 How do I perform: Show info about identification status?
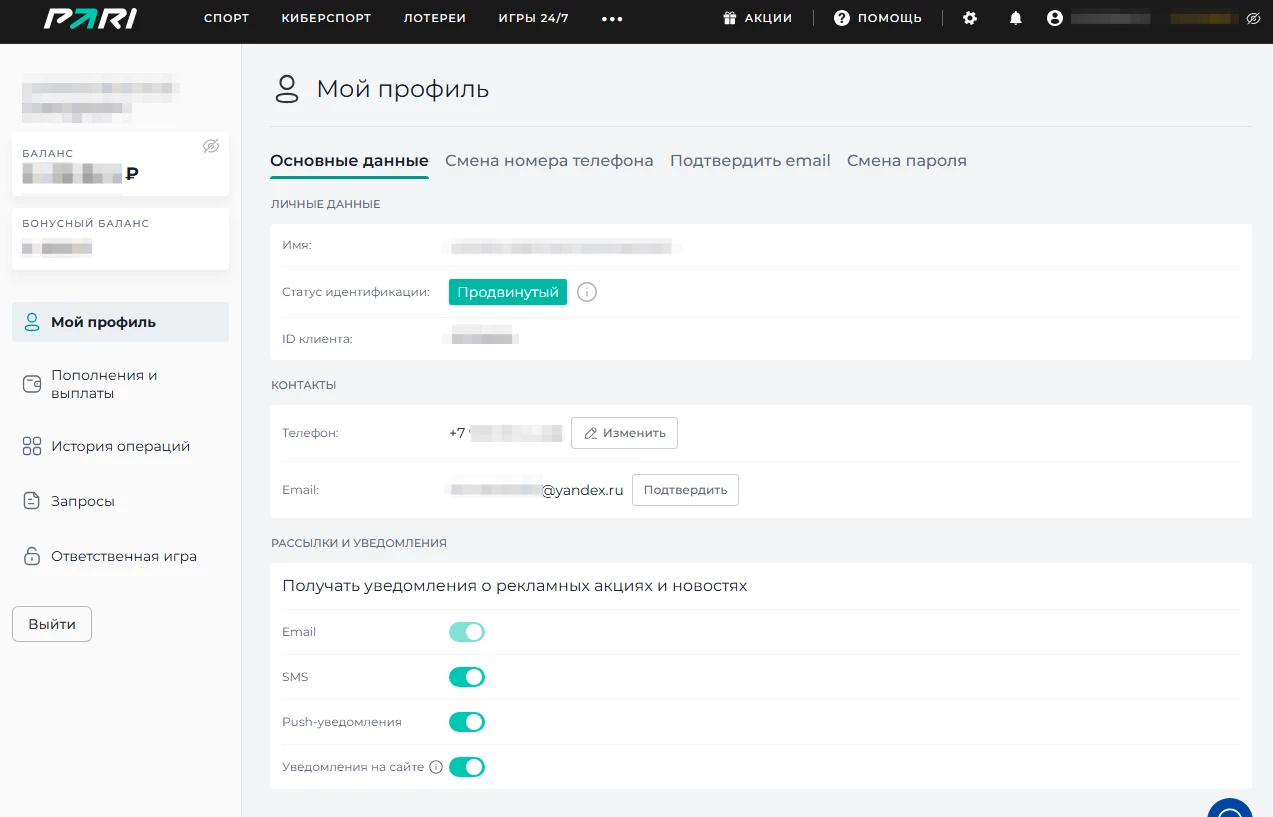coord(587,292)
